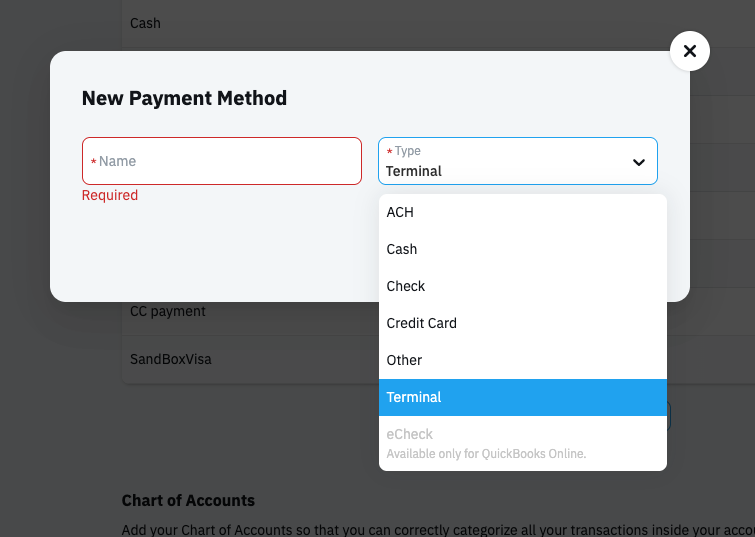Click the disabled eCheck option
Image resolution: width=755 pixels, height=537 pixels.
[x=410, y=434]
